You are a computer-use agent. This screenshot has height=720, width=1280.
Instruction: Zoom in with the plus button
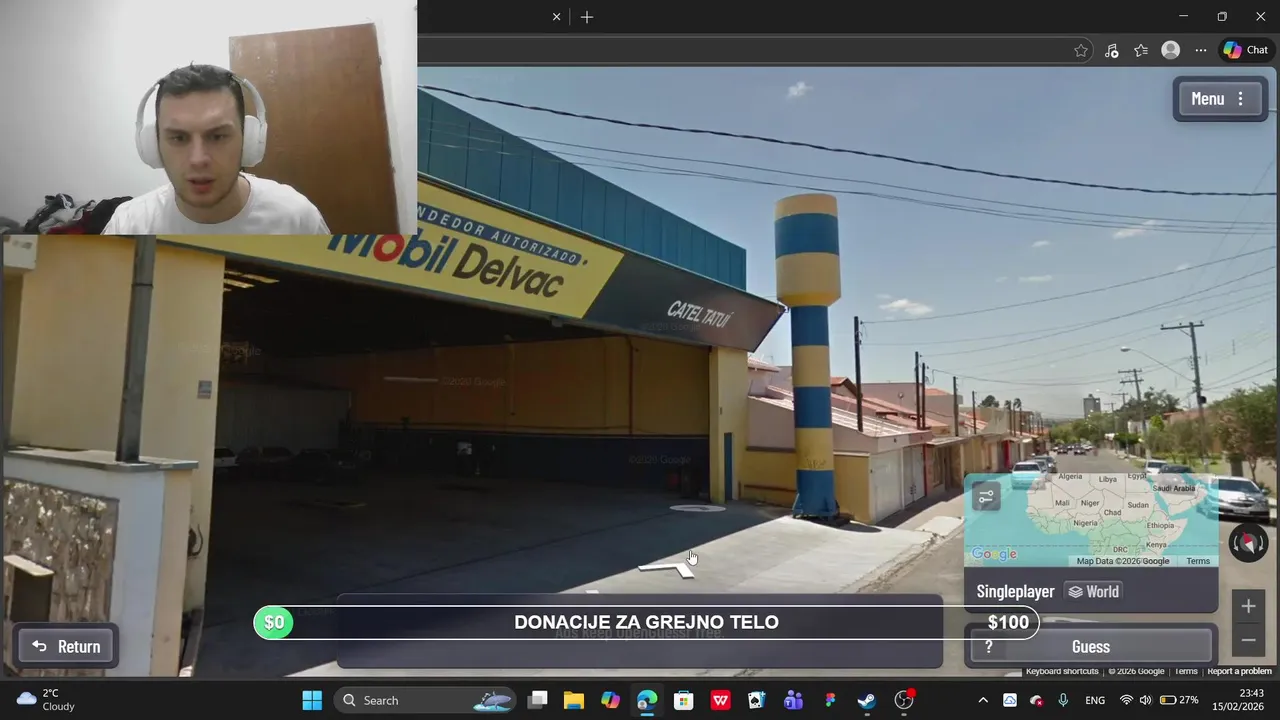1248,606
